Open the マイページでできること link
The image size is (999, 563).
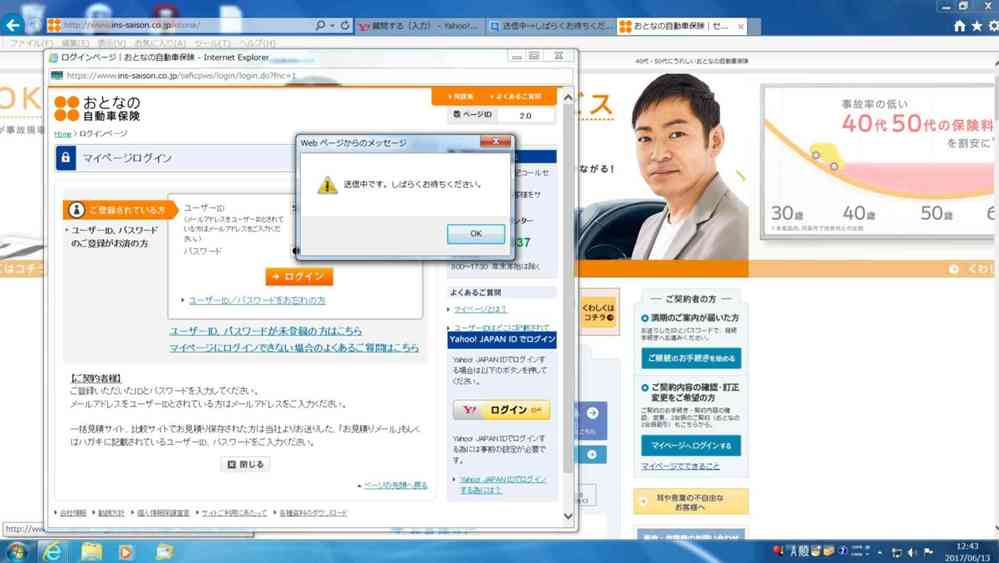680,466
